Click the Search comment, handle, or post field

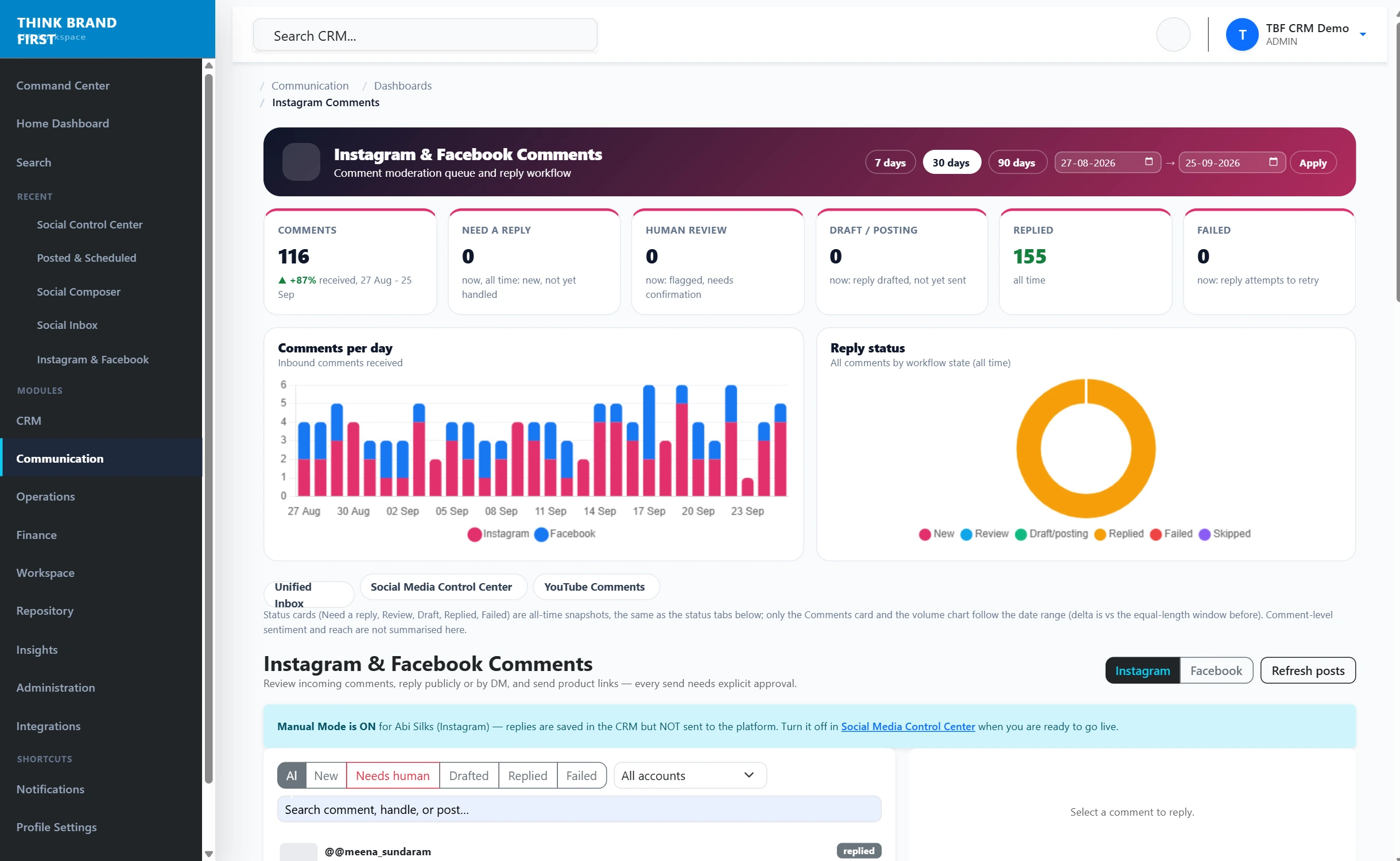(x=579, y=809)
